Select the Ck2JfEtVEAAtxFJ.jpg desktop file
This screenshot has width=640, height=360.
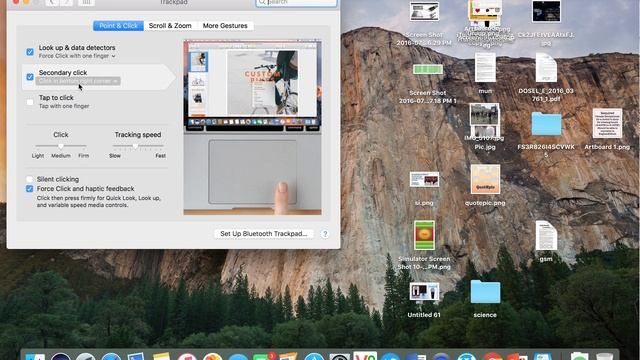(x=546, y=24)
